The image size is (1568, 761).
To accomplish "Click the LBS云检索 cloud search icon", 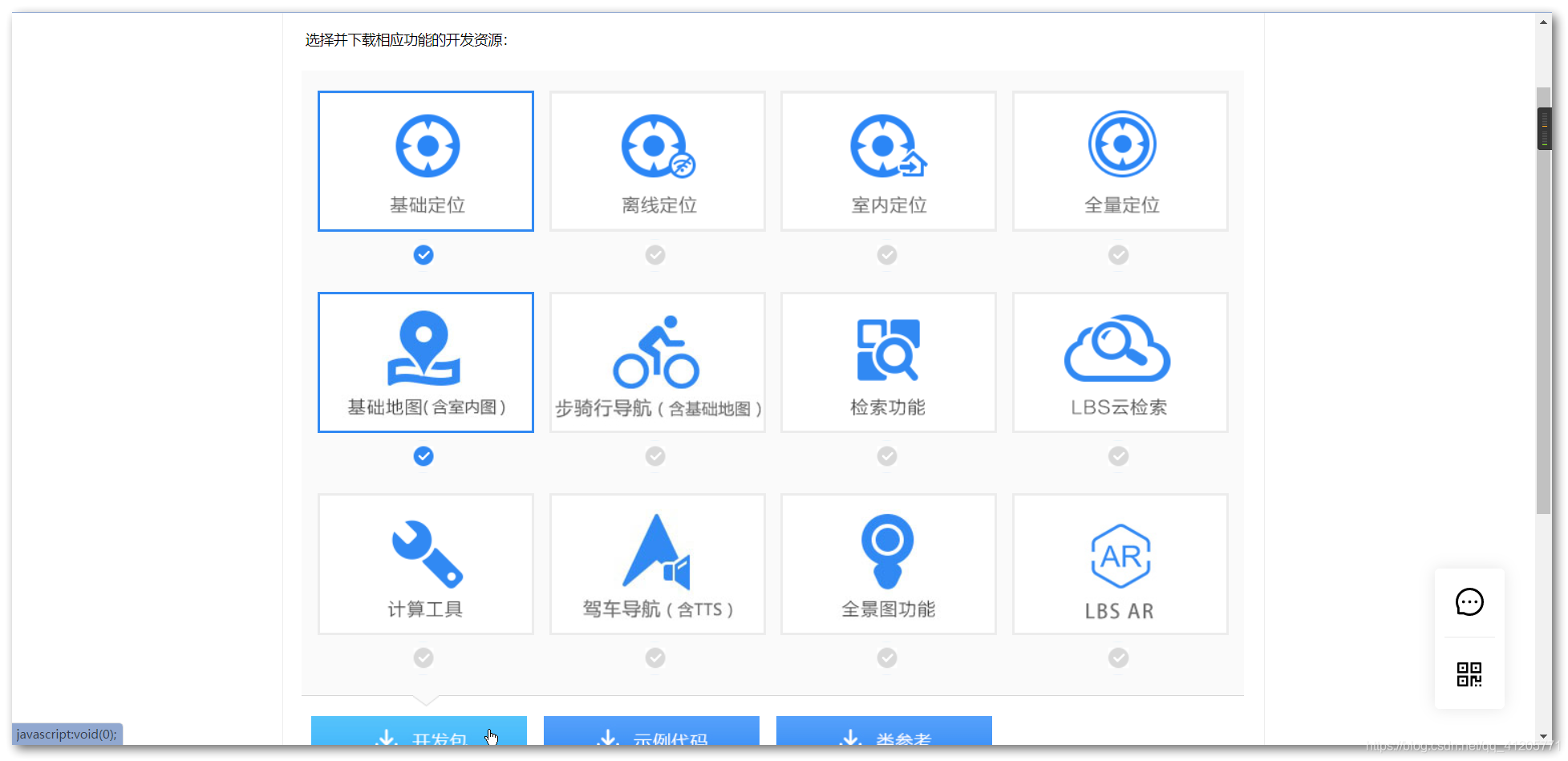I will (x=1117, y=348).
